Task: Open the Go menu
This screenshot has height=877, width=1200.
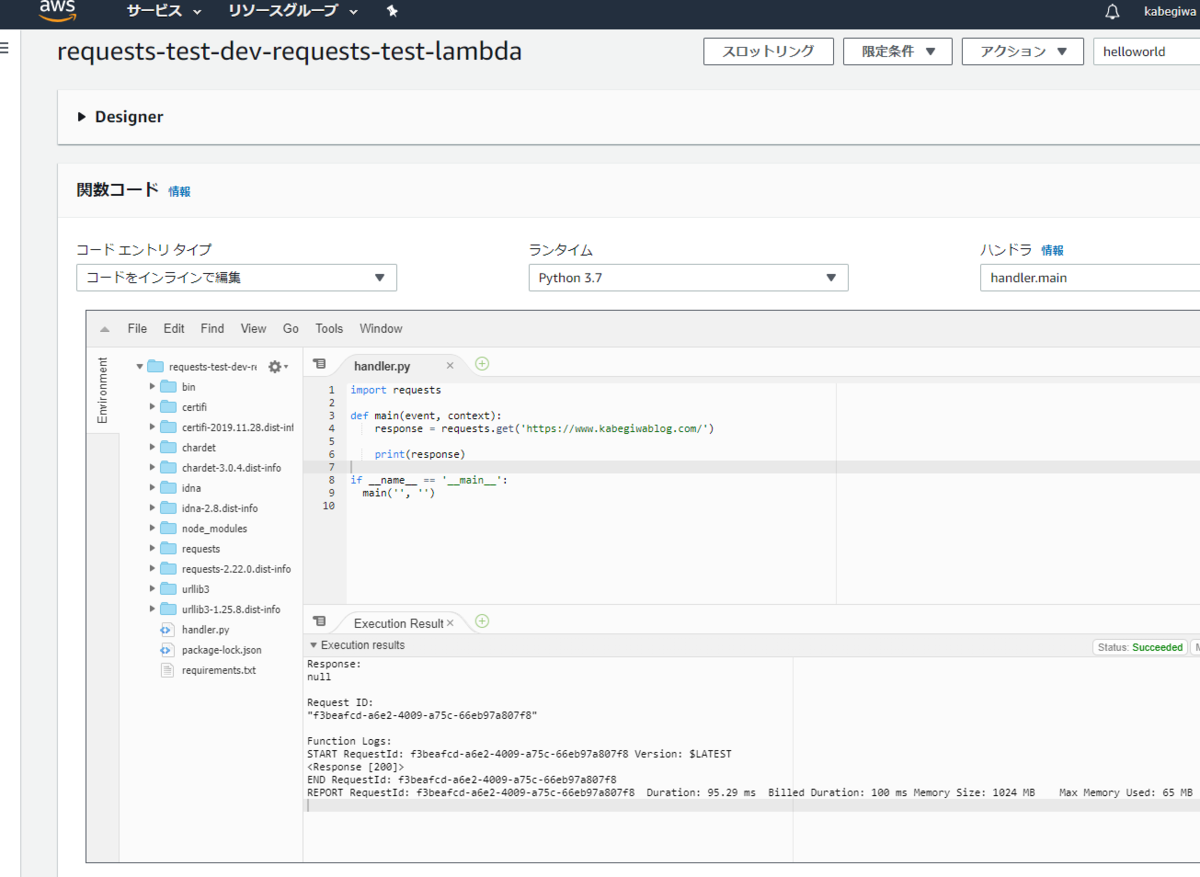Action: 291,329
